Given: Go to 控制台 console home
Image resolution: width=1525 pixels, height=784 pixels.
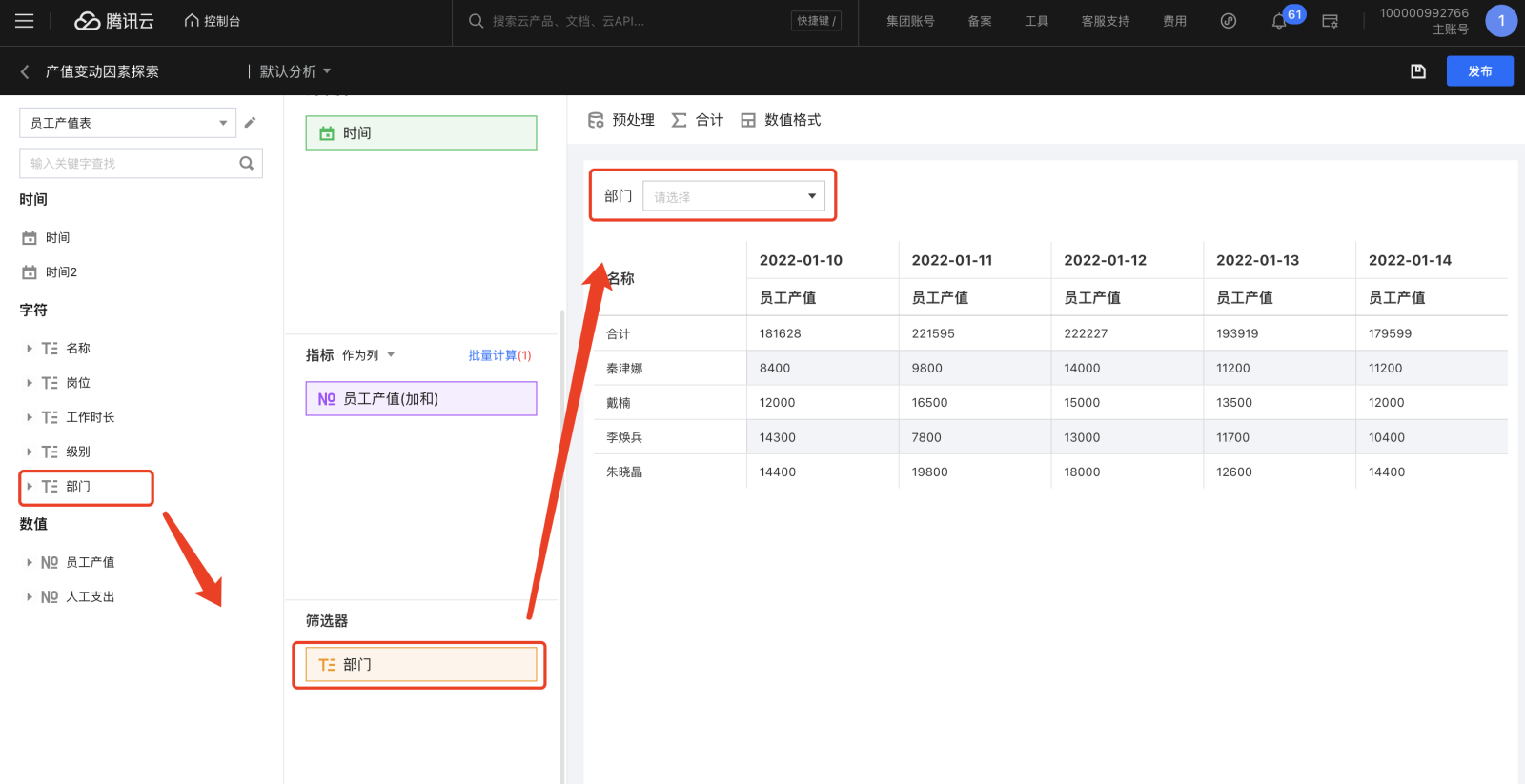Looking at the screenshot, I should [213, 21].
